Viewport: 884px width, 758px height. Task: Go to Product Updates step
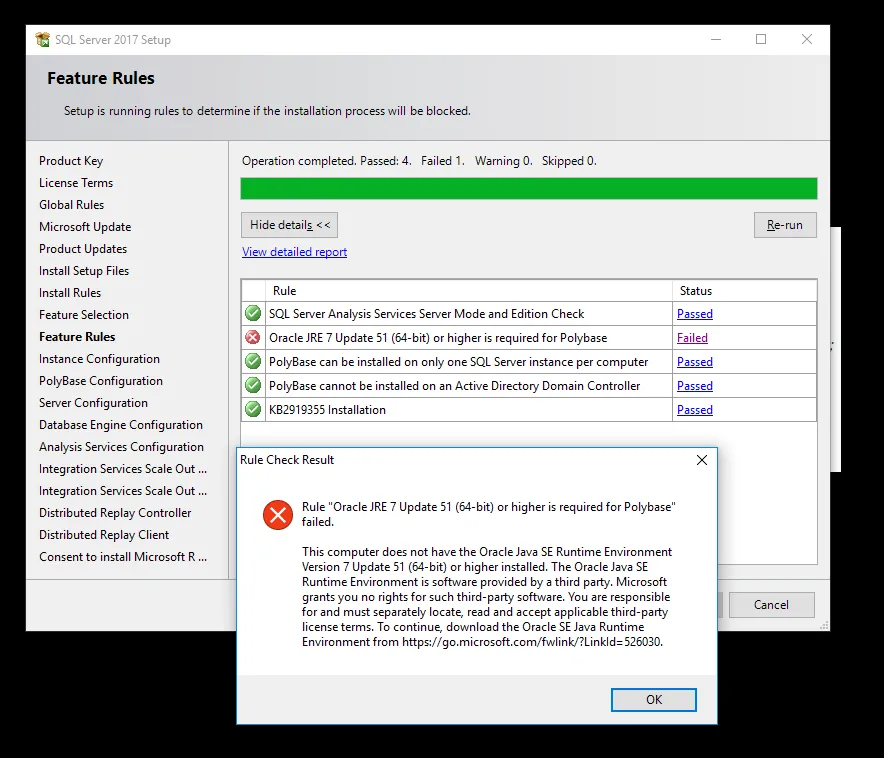tap(83, 249)
